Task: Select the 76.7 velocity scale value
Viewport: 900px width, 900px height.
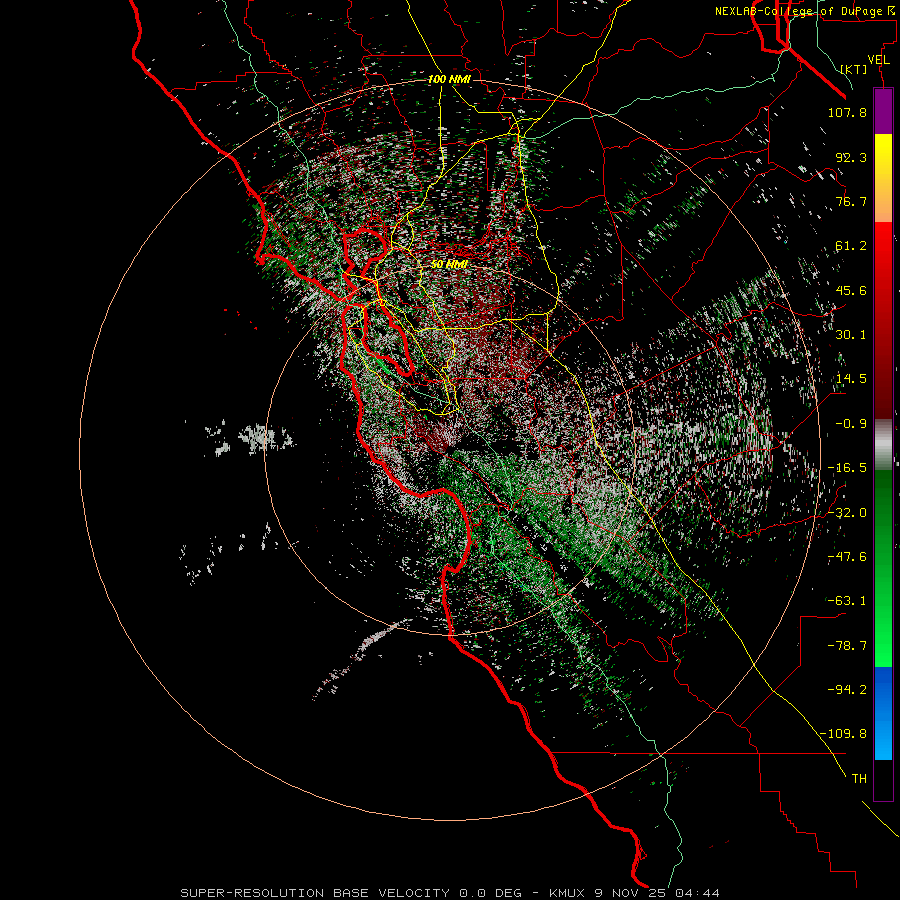Action: click(851, 201)
